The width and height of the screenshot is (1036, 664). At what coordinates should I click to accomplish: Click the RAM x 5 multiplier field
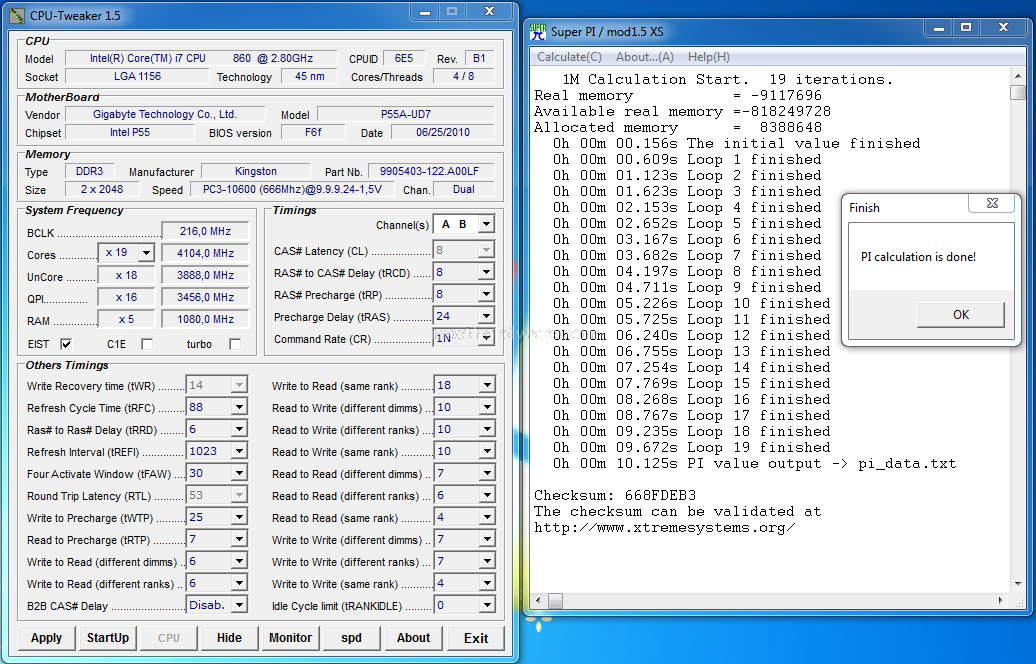(126, 319)
